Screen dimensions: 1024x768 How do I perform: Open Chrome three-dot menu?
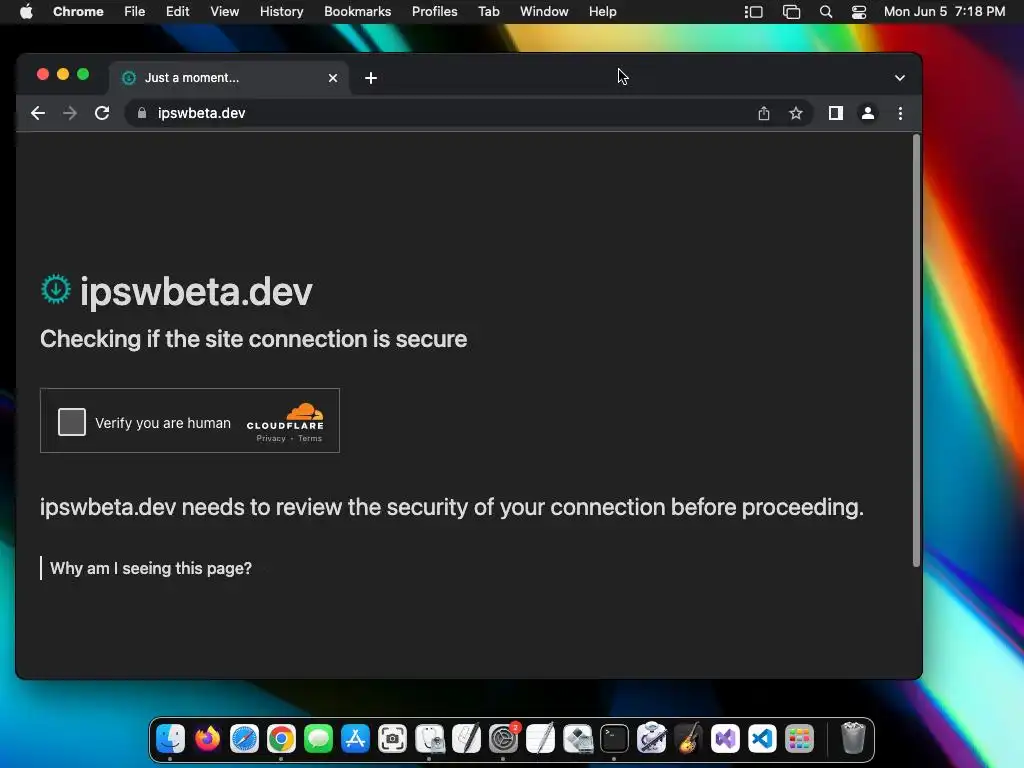[x=900, y=113]
